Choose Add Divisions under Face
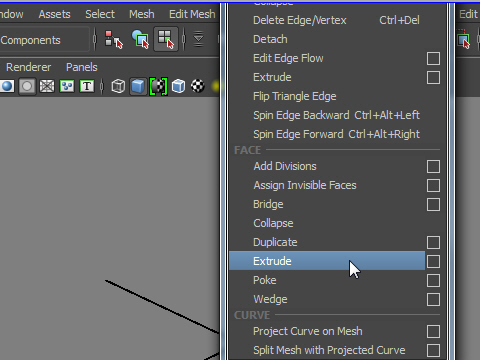The height and width of the screenshot is (360, 480). [x=327, y=166]
